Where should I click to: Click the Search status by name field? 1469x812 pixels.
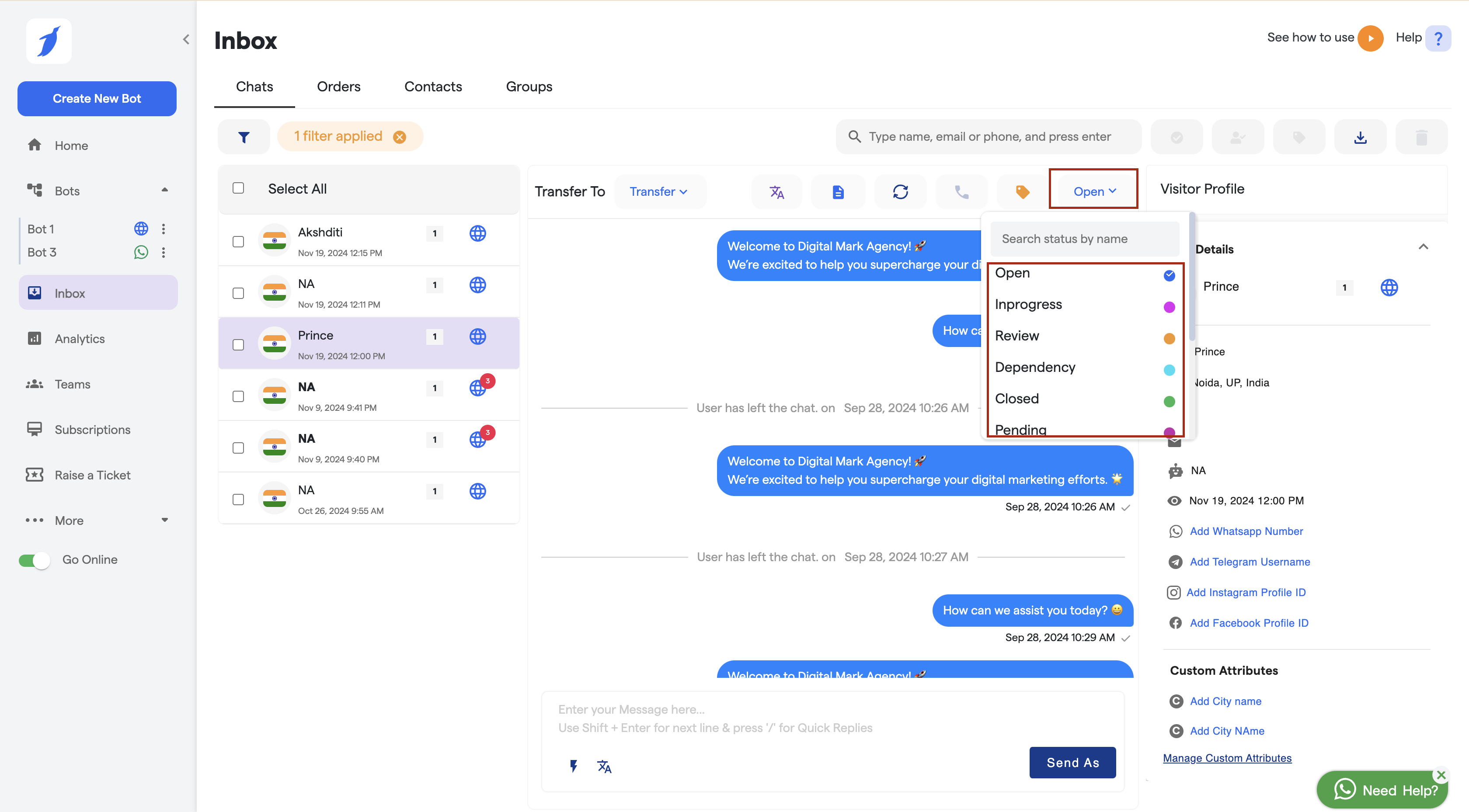point(1084,239)
